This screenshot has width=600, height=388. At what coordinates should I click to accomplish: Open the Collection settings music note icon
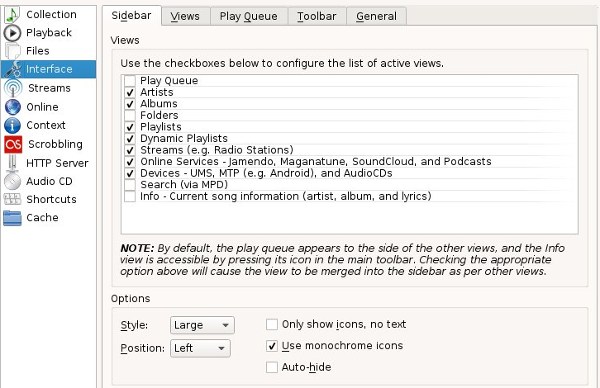(12, 15)
